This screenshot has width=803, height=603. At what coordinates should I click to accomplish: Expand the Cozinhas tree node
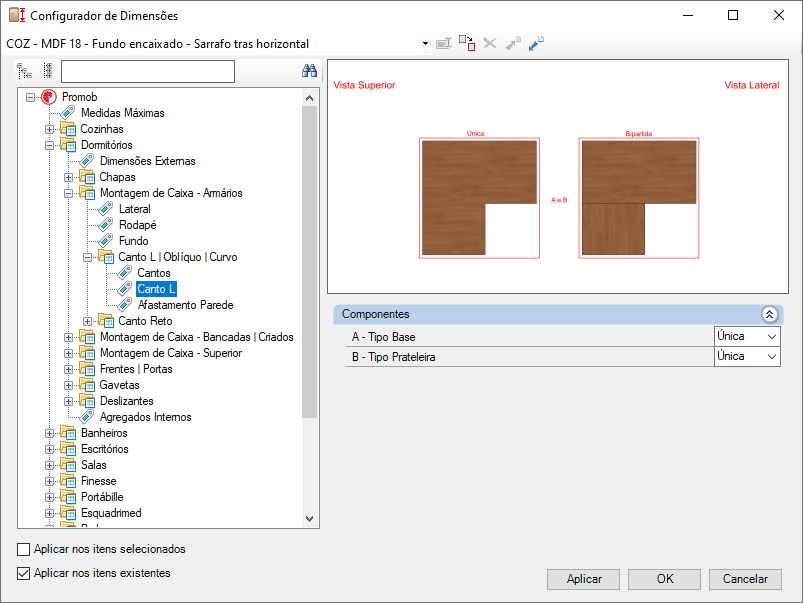pos(50,129)
